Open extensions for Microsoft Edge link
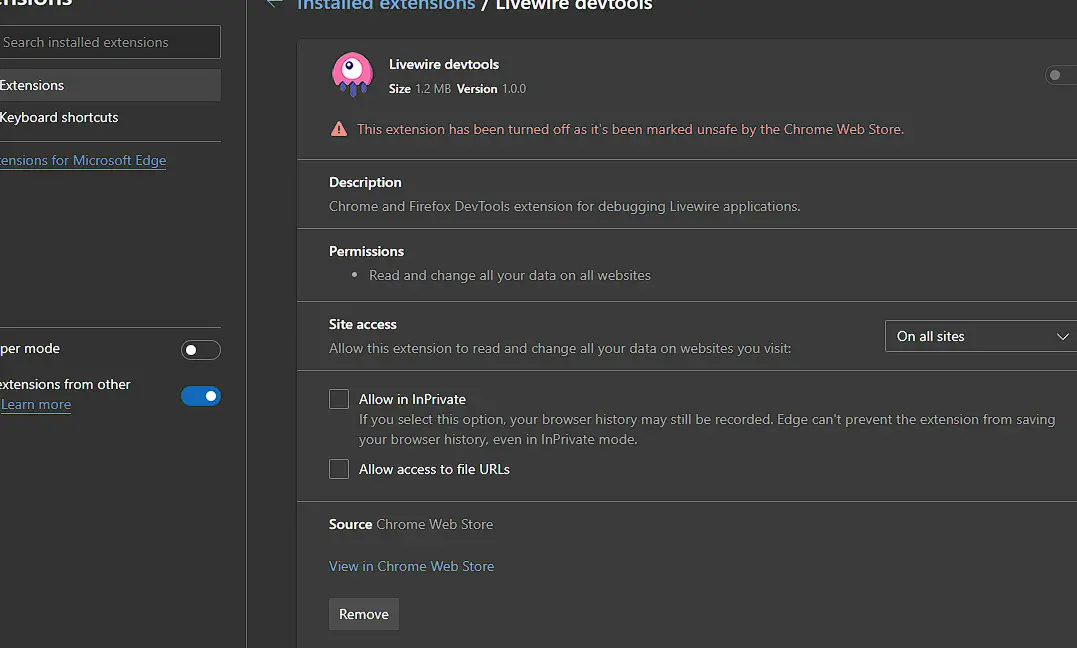Screen dimensions: 1077x648 82,160
